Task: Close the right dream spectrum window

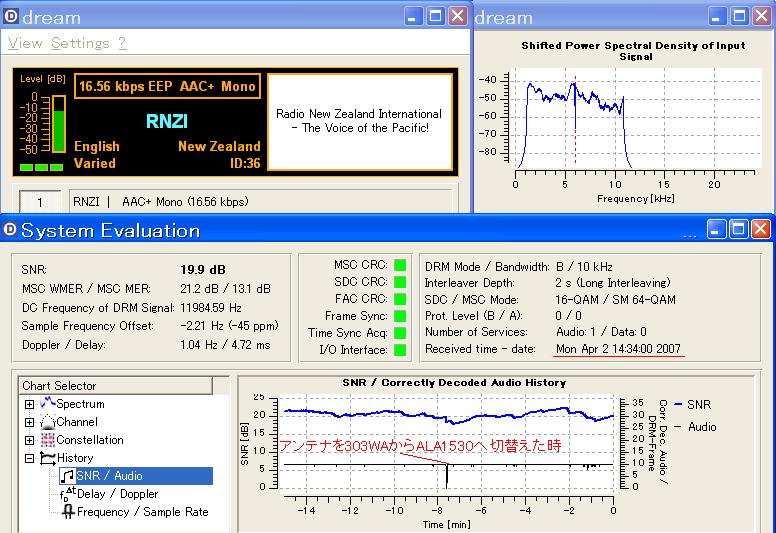Action: [762, 16]
